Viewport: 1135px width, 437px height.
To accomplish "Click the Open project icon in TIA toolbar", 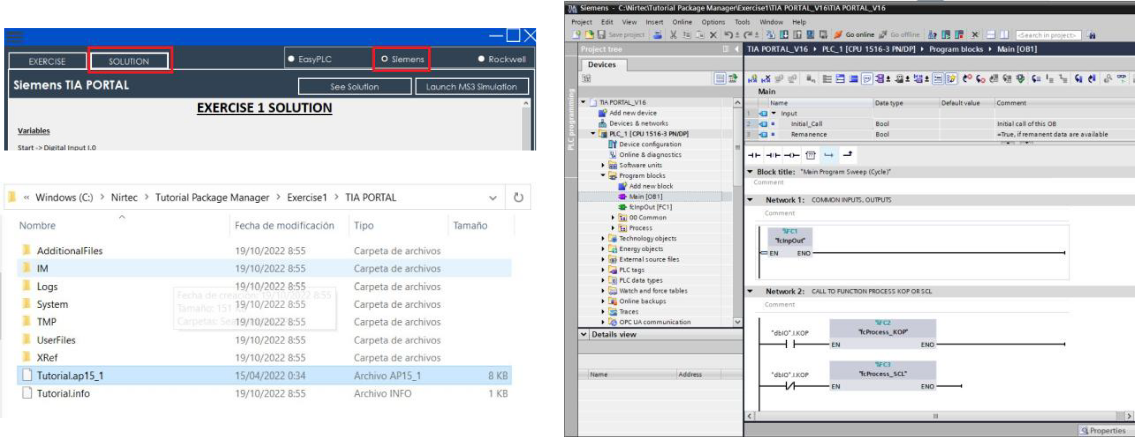I will [589, 35].
